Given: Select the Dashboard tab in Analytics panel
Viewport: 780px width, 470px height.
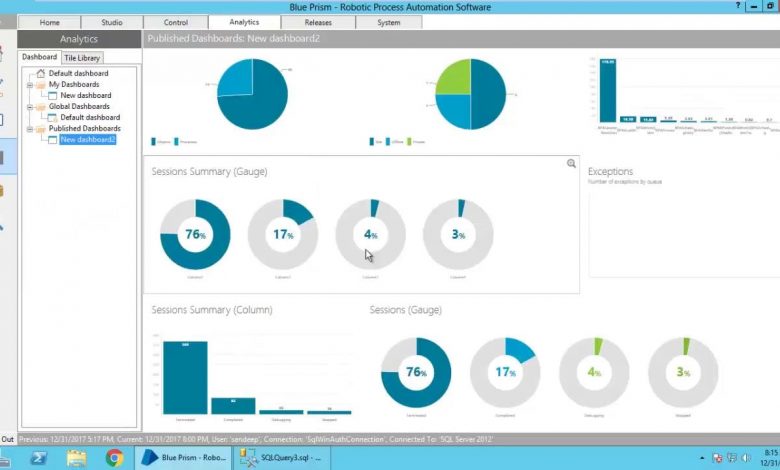Looking at the screenshot, I should (x=39, y=57).
